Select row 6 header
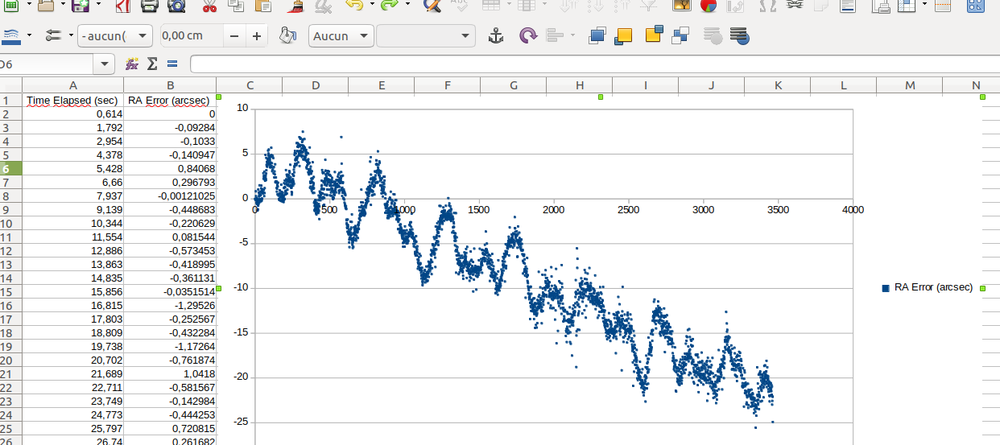 coord(11,168)
